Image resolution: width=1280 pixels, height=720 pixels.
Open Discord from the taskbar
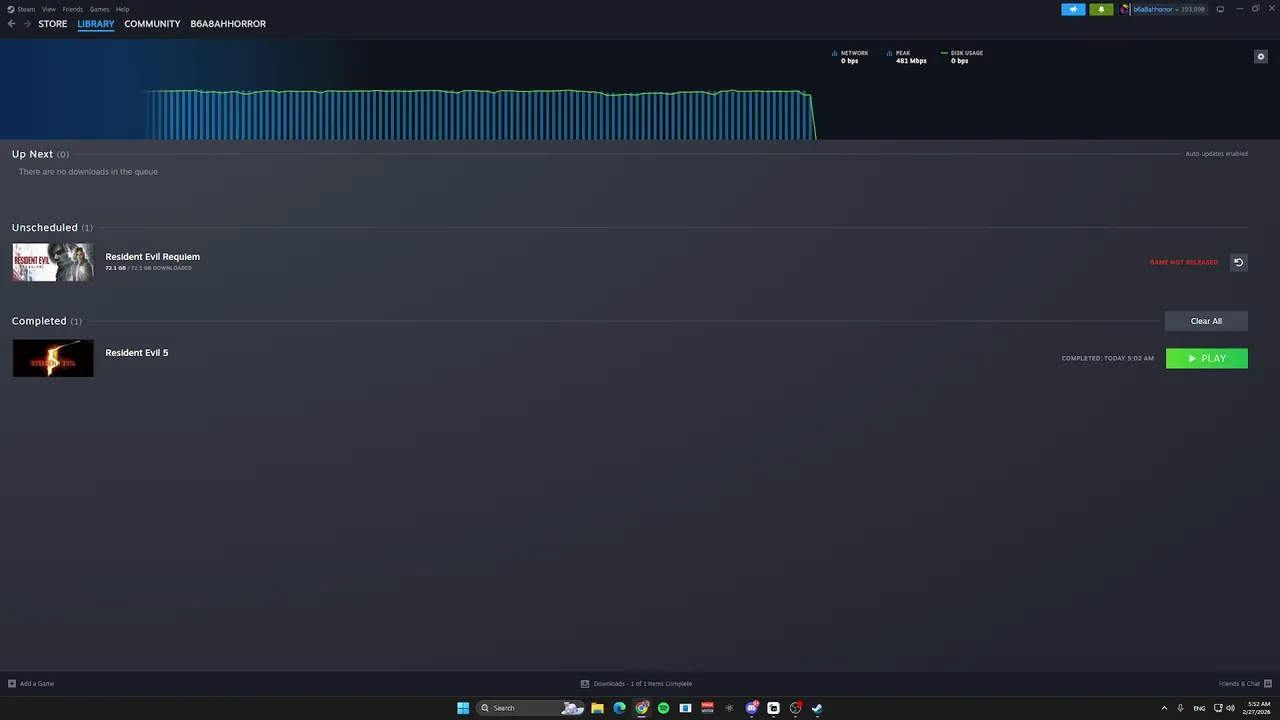(751, 708)
